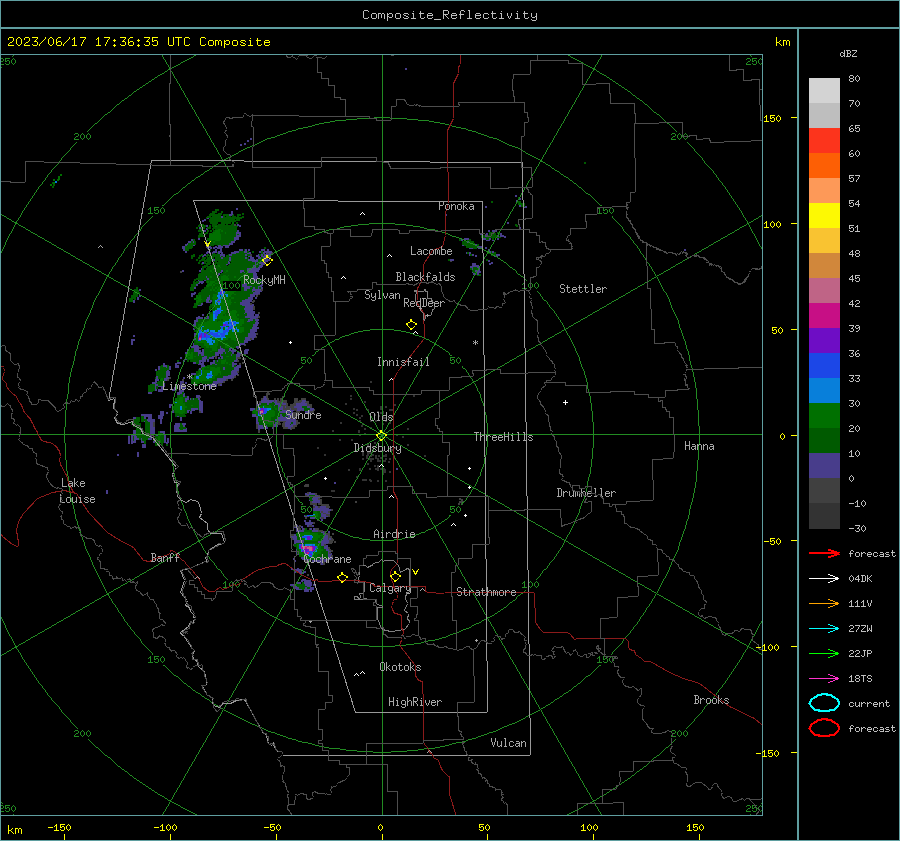Select the cyan 27ZW arrow icon
900x841 pixels.
(824, 629)
